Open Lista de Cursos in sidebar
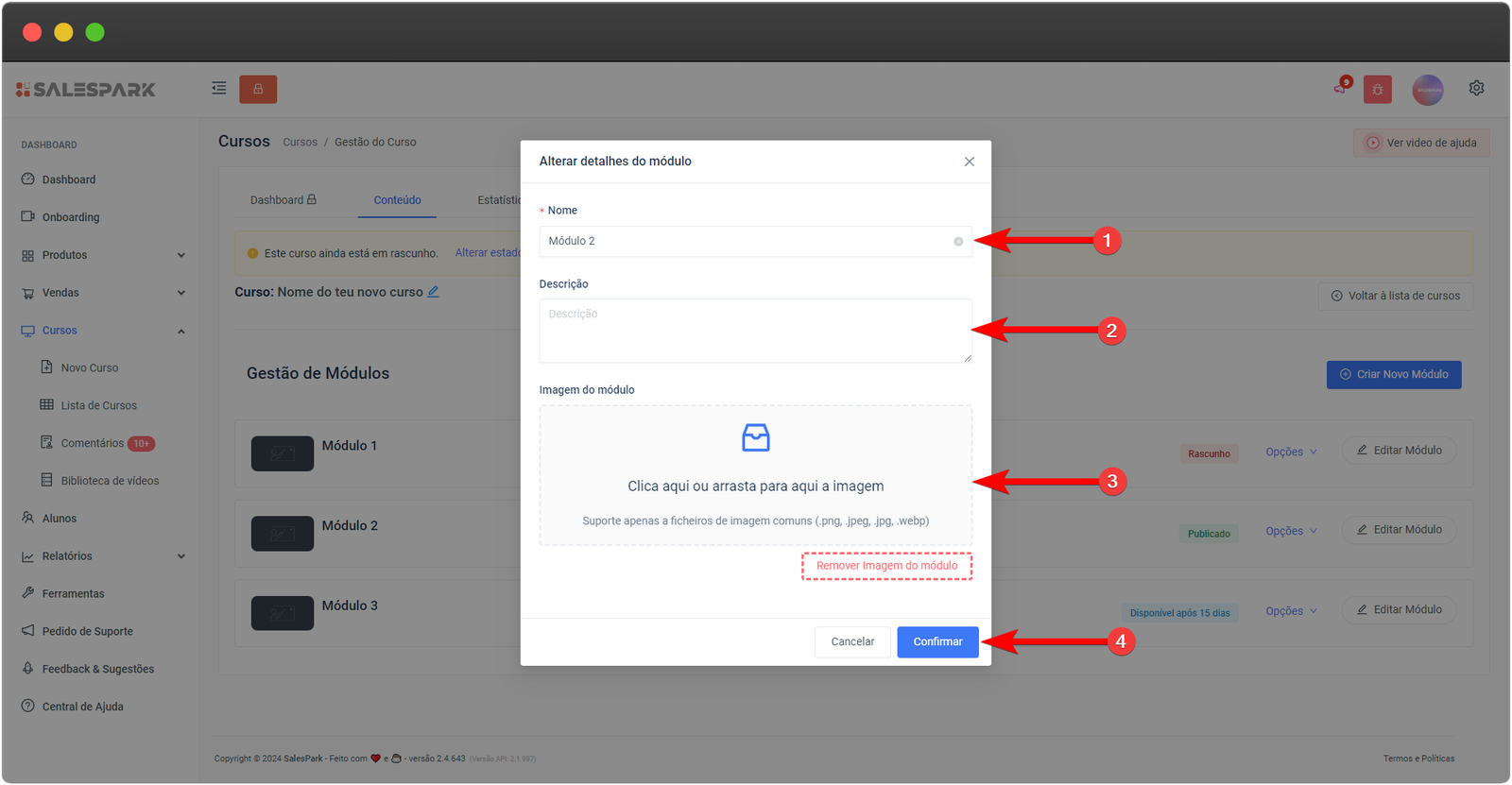1512x785 pixels. tap(98, 405)
